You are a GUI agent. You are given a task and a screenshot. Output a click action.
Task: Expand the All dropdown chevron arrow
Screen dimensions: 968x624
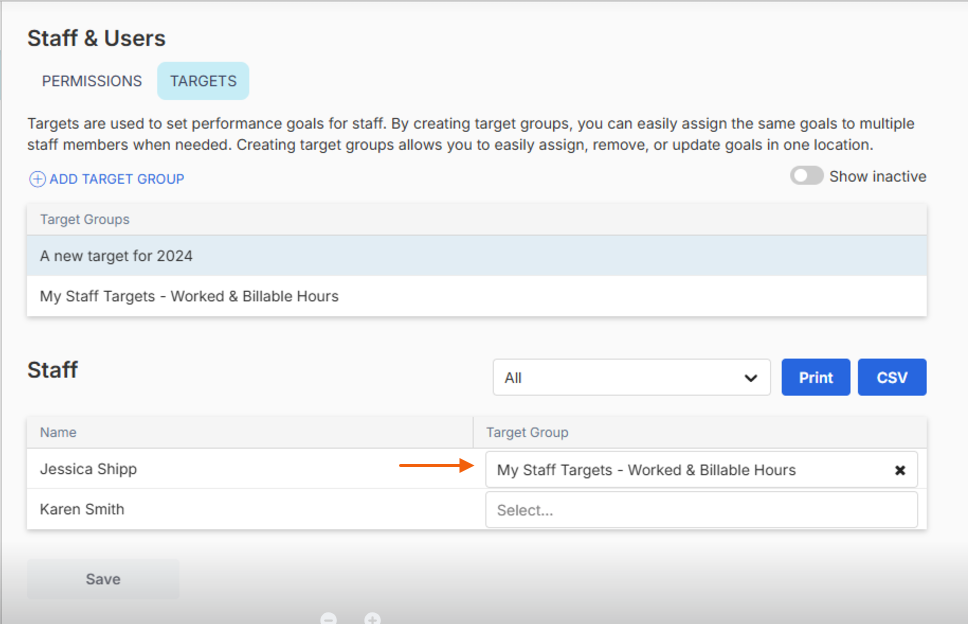[x=751, y=378]
